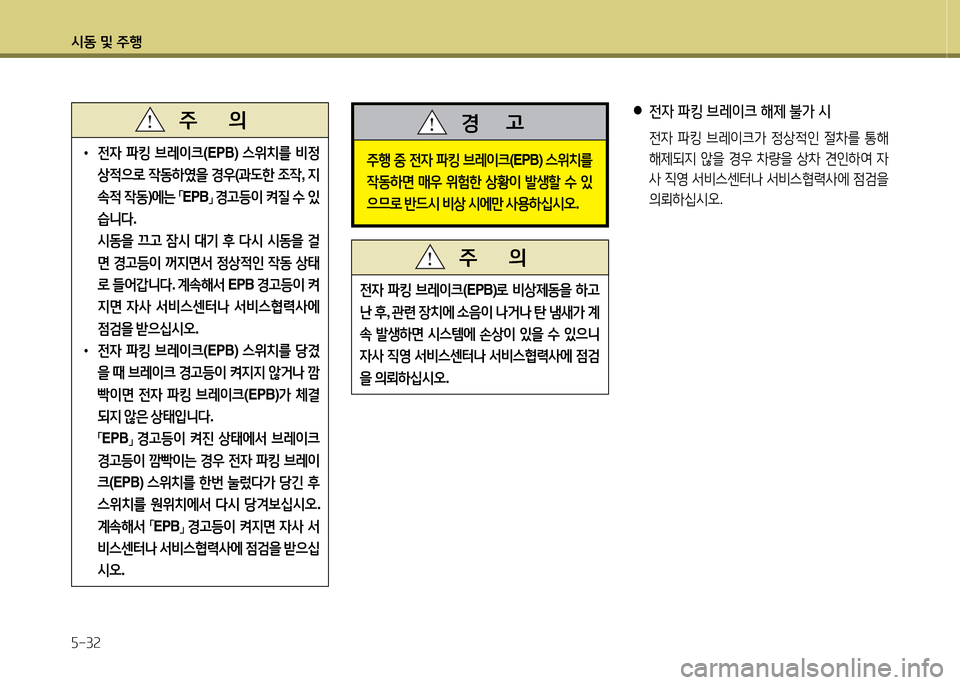Viewport: 960px width, 685px height.
Task: Click the line '스위치를 원위치에서 다시 당겨보십시오.'
Action: click(x=209, y=504)
